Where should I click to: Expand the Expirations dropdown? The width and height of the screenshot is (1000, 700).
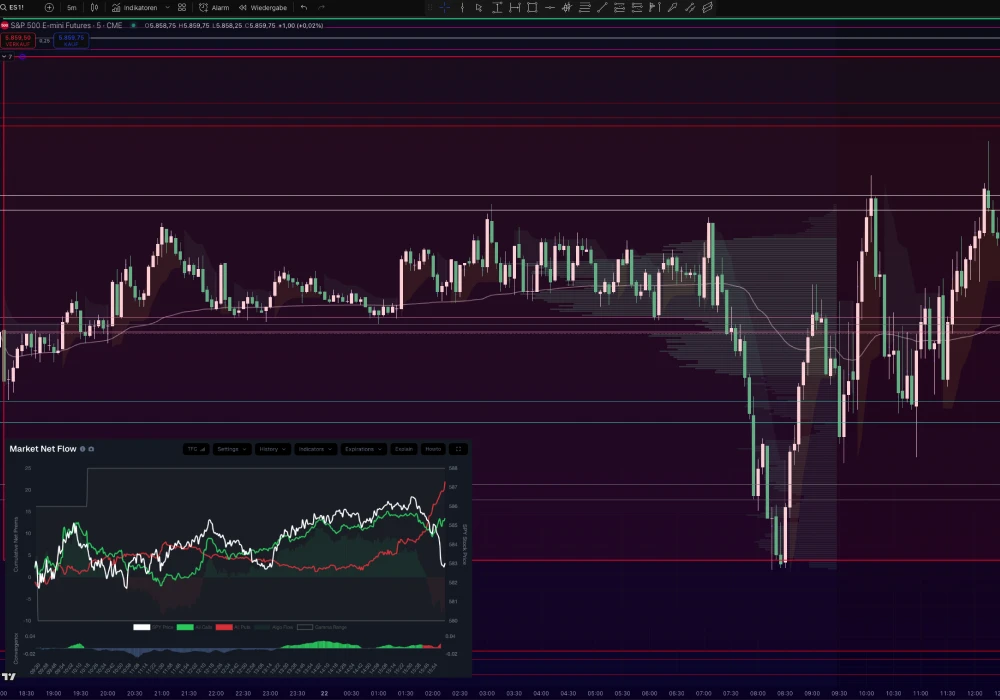(x=363, y=449)
